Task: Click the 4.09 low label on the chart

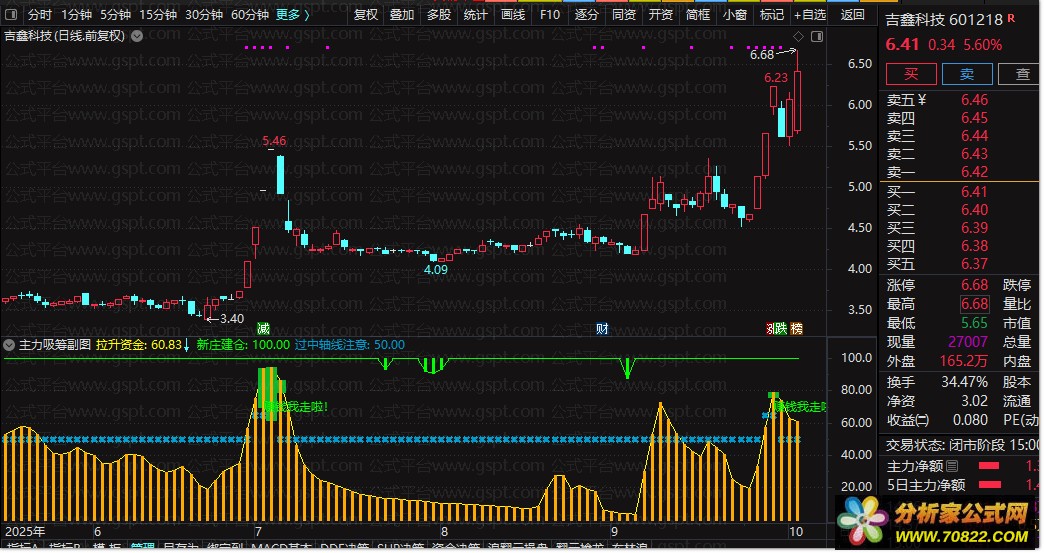Action: [x=436, y=270]
